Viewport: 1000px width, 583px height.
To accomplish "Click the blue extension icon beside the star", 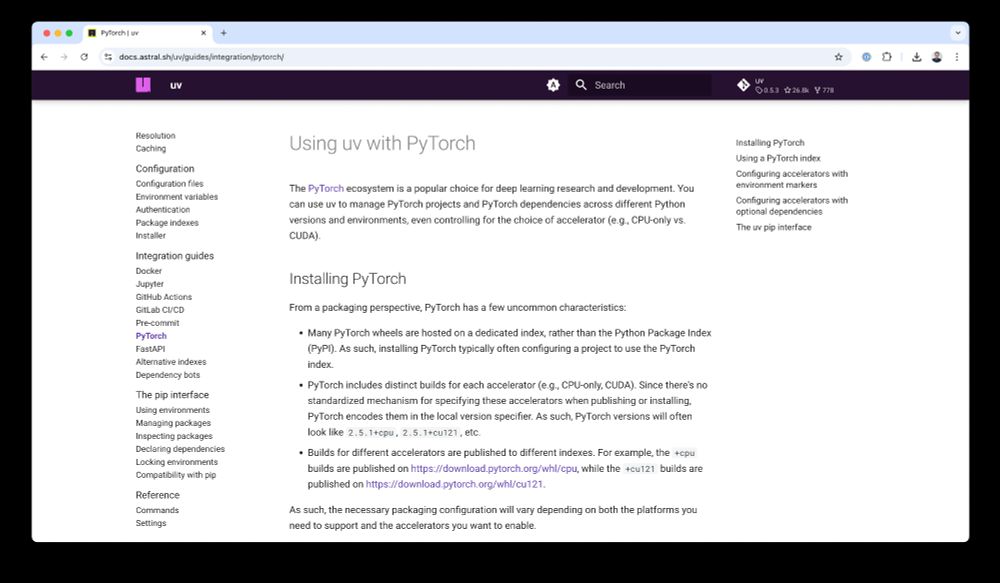I will [866, 57].
